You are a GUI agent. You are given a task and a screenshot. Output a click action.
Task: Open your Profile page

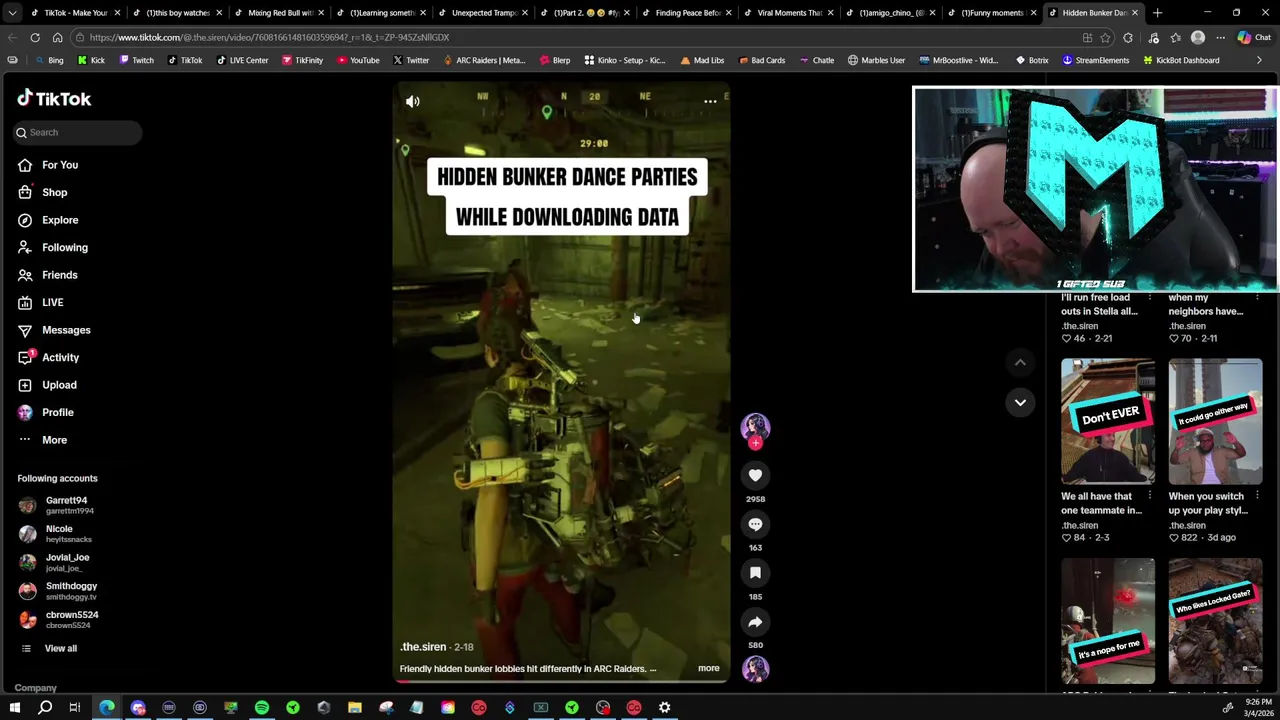(57, 412)
